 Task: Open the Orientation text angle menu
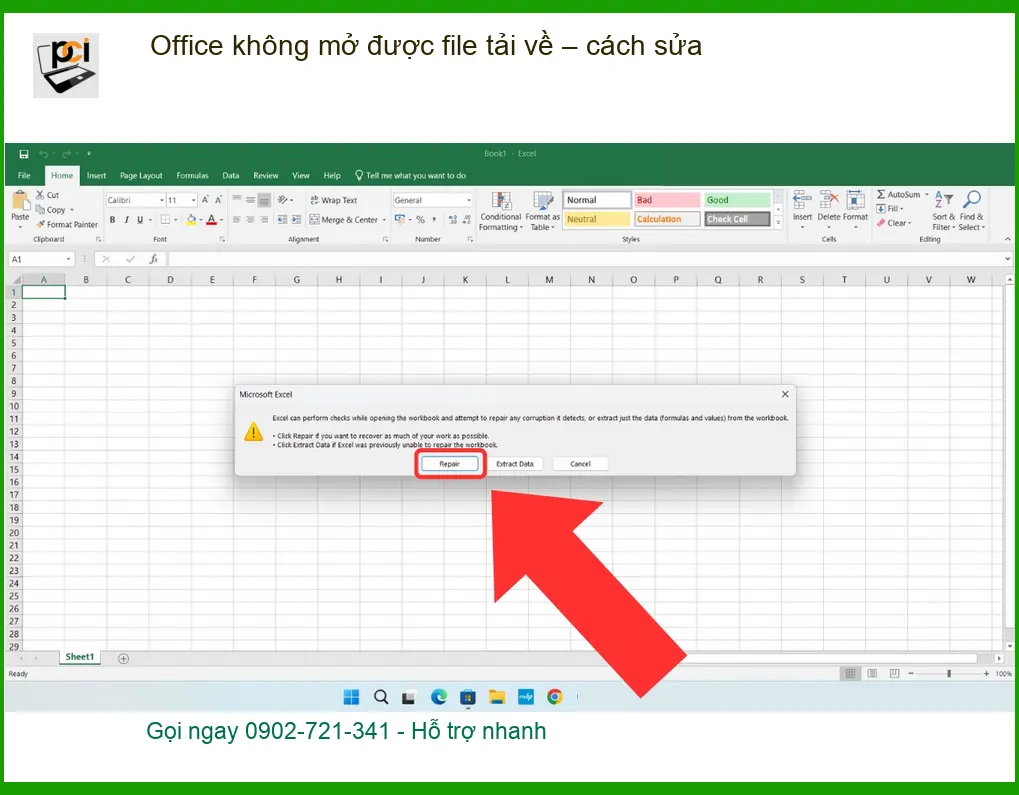[x=285, y=200]
